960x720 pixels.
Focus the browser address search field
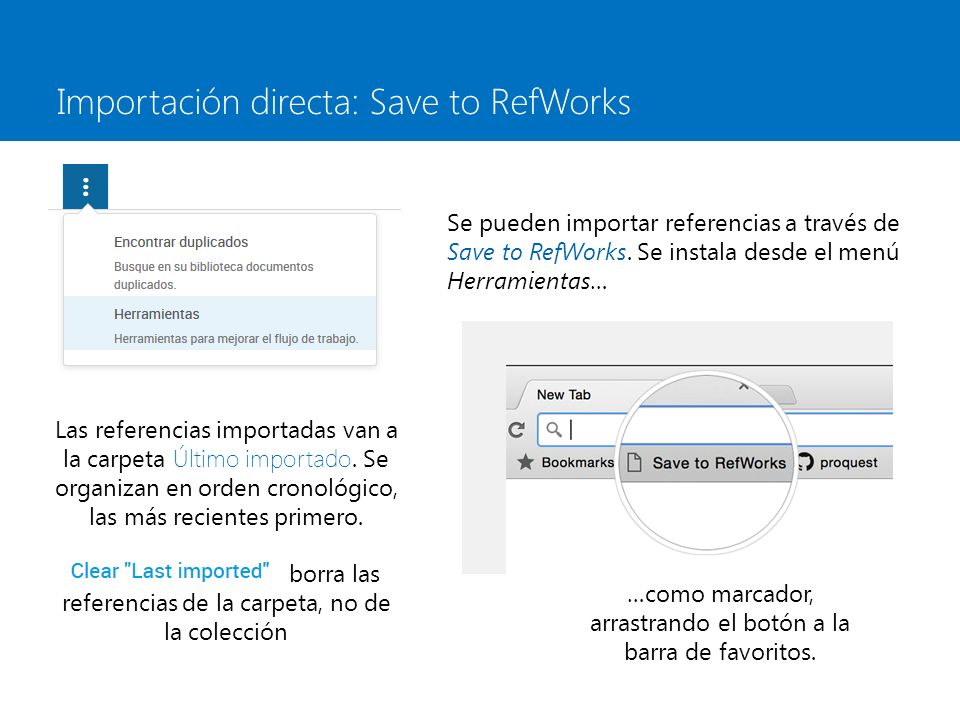point(715,430)
